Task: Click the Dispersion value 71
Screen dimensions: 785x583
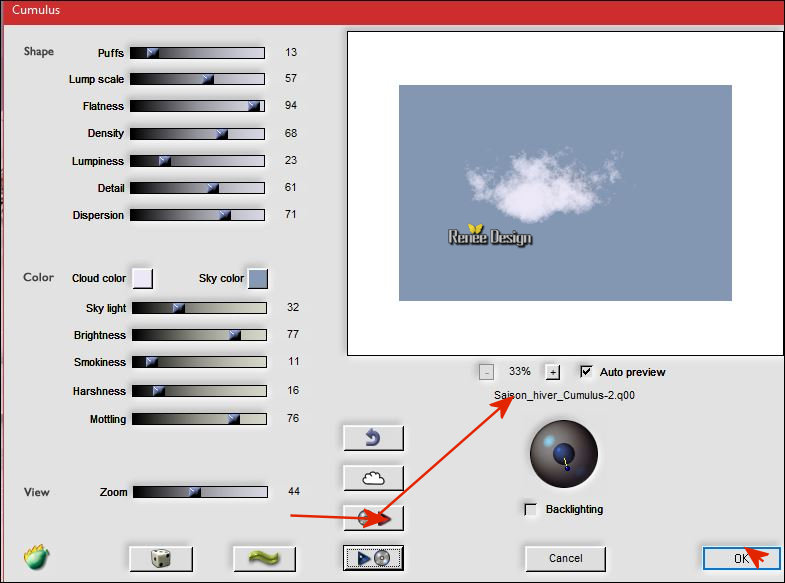Action: click(x=290, y=214)
